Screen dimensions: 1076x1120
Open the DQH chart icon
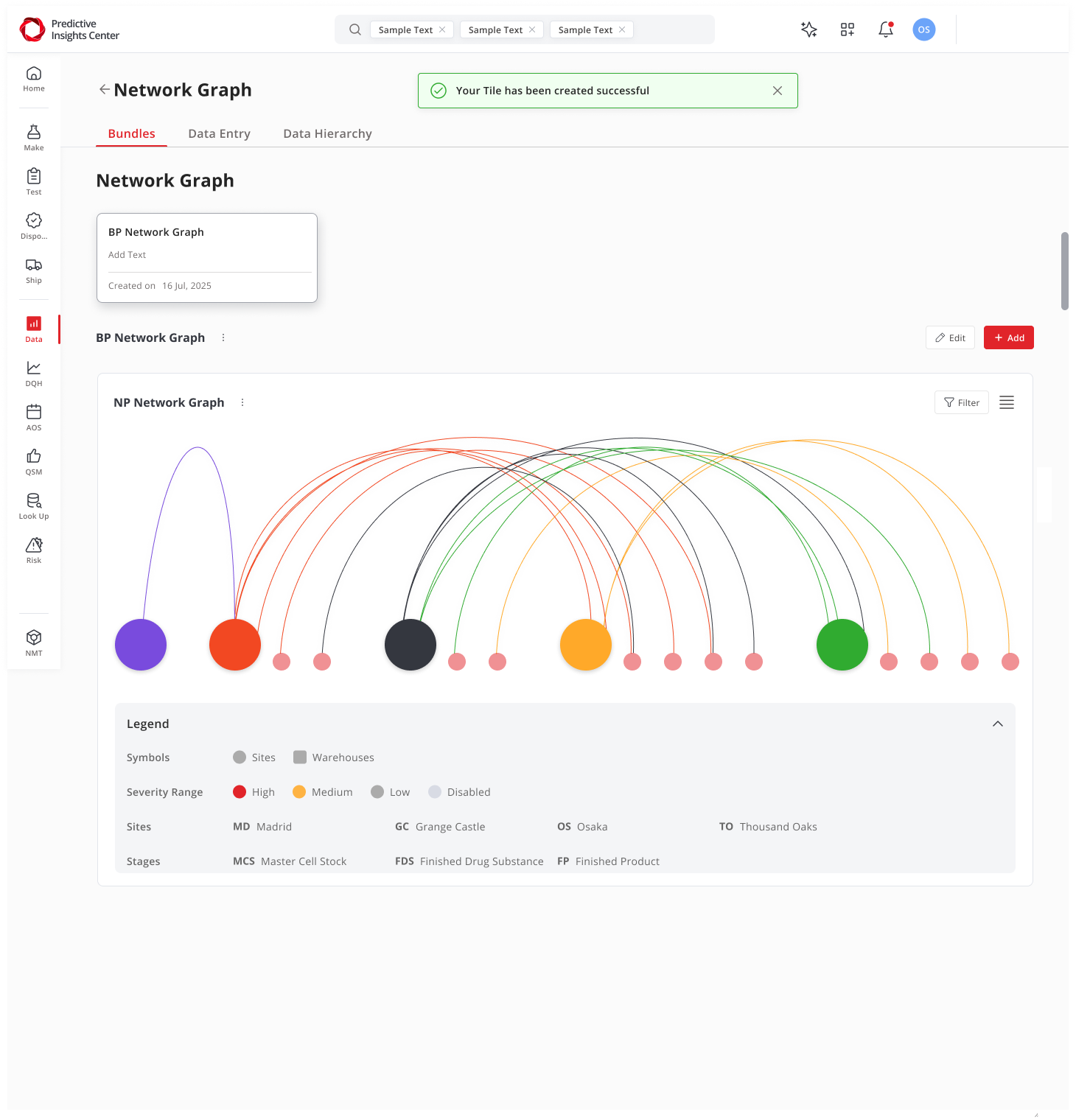(x=34, y=373)
